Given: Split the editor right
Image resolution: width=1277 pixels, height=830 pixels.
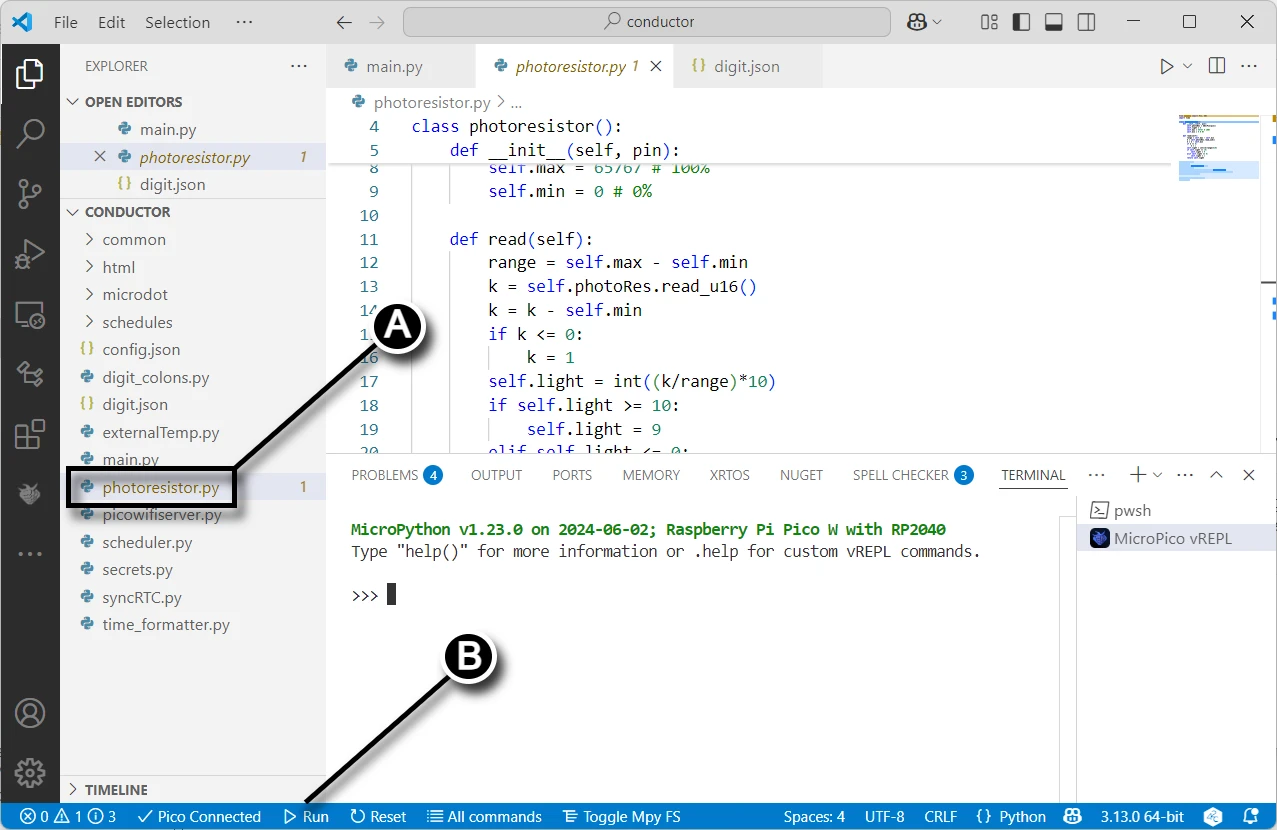Looking at the screenshot, I should coord(1217,66).
